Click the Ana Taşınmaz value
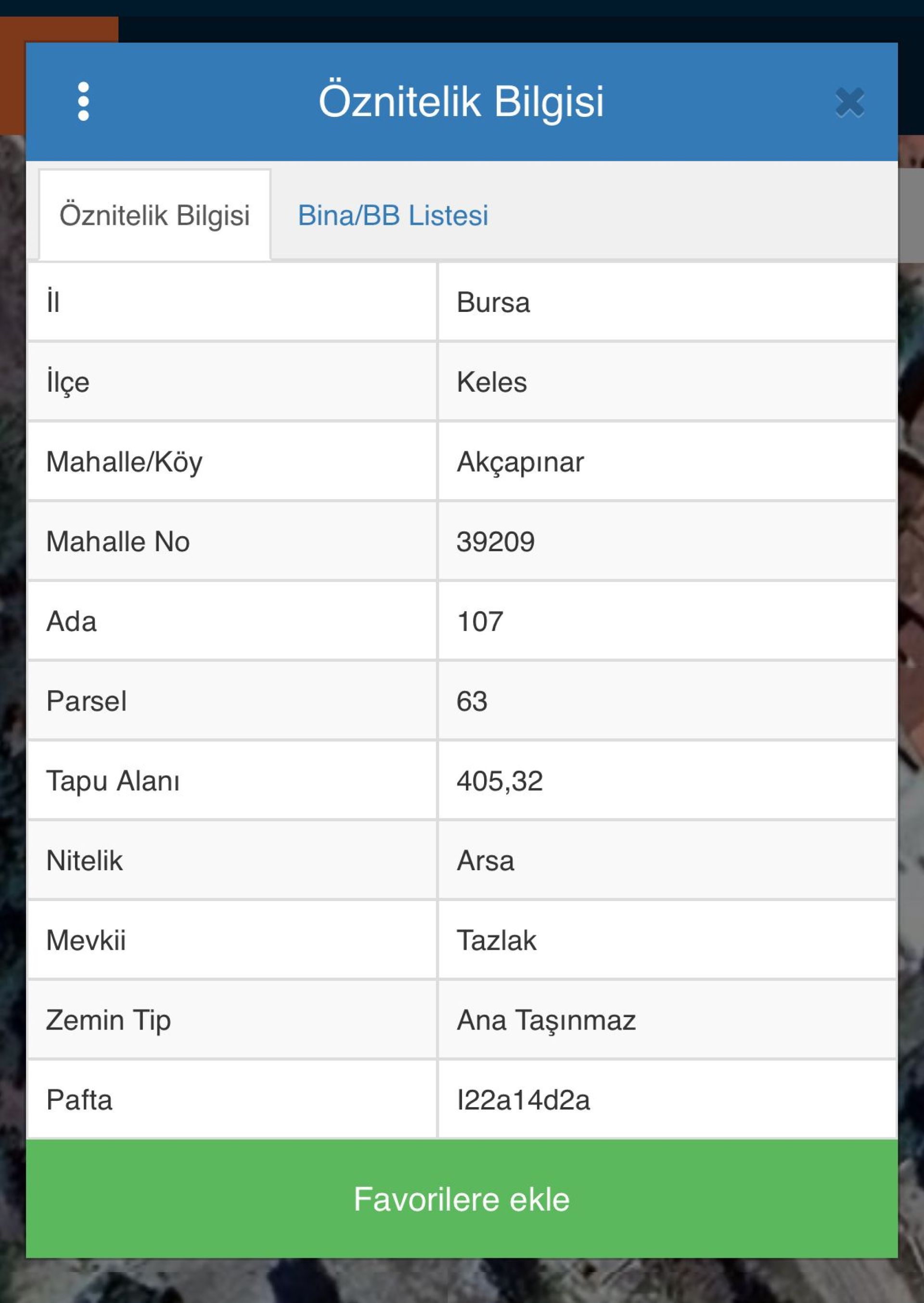 546,1019
